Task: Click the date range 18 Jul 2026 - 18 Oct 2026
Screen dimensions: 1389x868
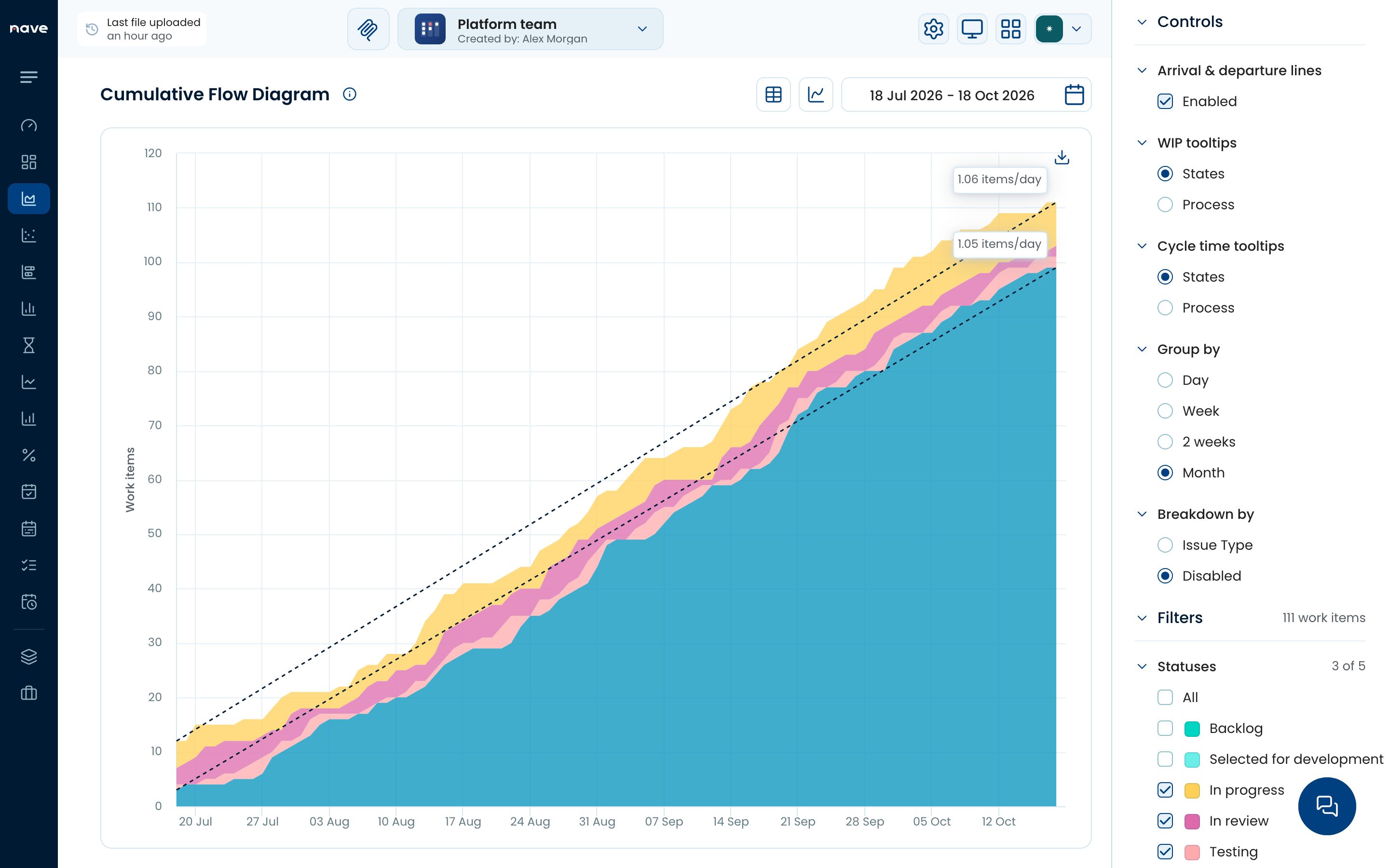Action: click(x=952, y=95)
